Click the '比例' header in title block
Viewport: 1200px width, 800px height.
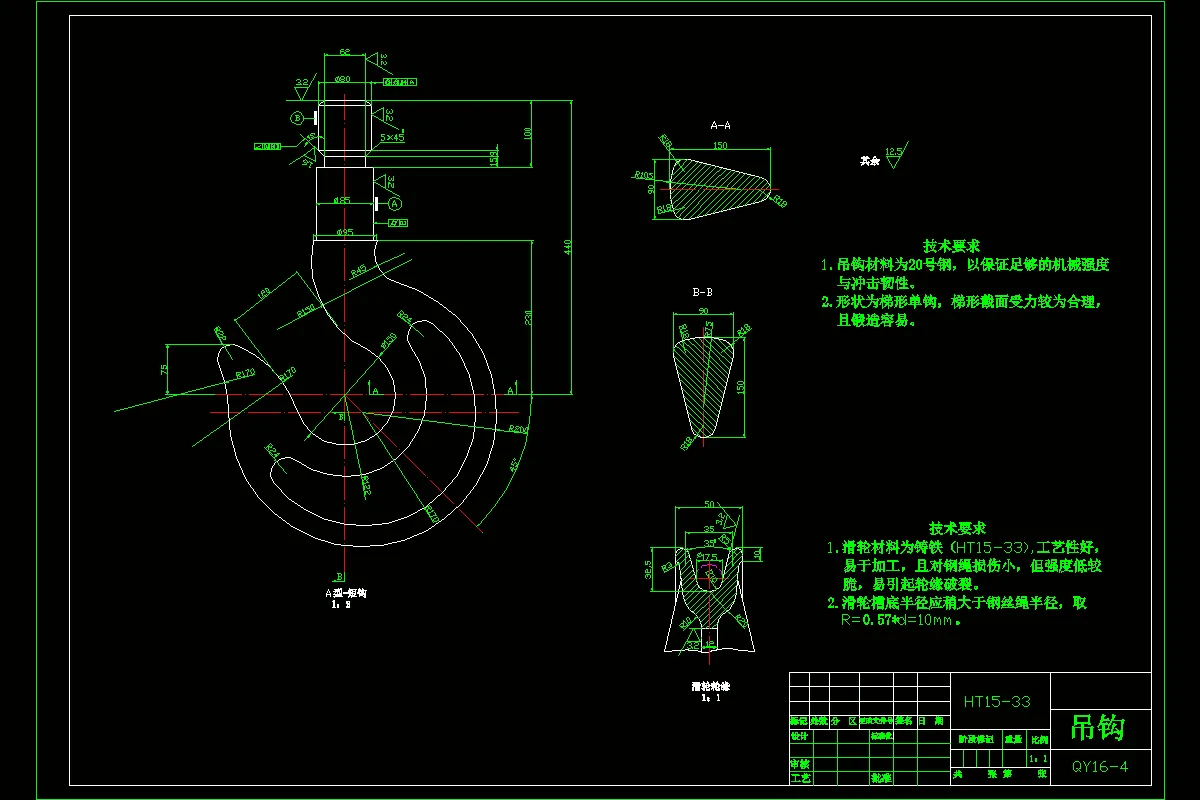pyautogui.click(x=1039, y=741)
